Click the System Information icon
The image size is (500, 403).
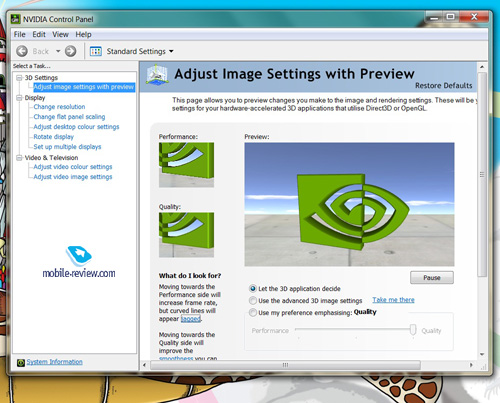point(21,362)
